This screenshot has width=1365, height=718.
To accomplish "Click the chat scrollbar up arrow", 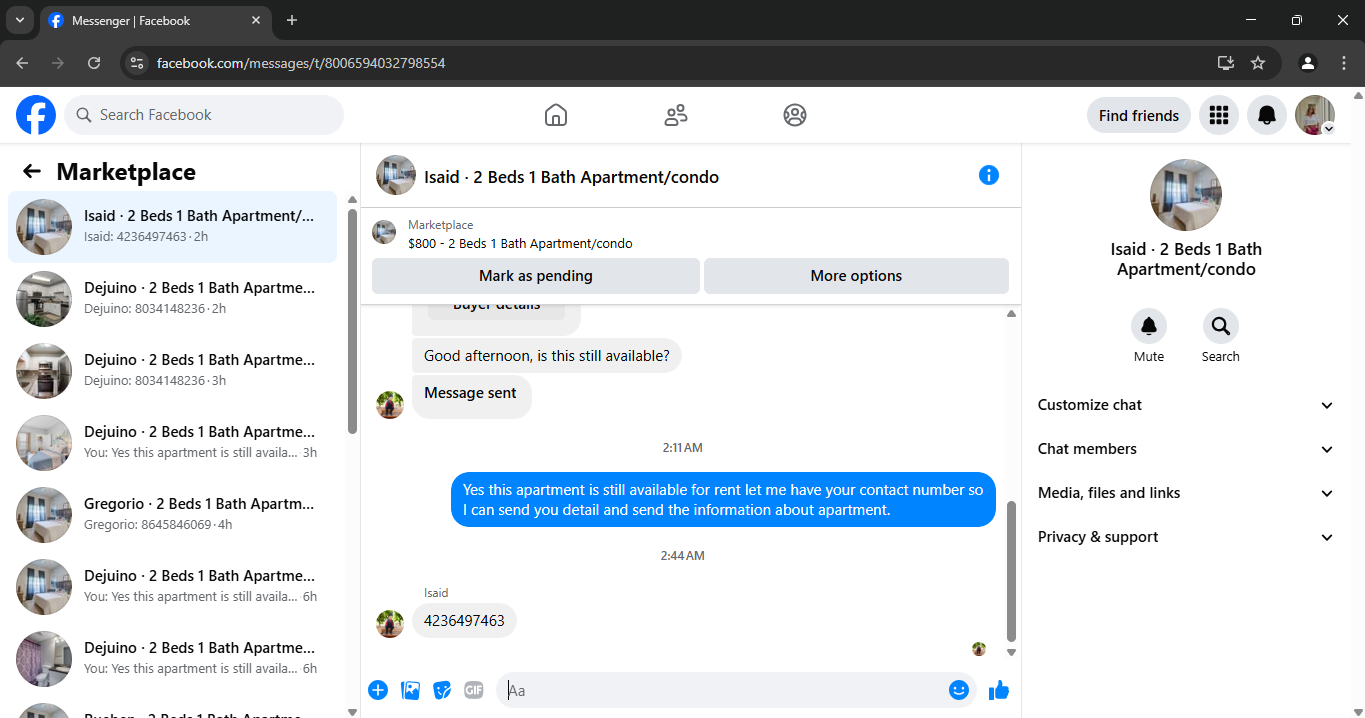I will (x=1011, y=314).
